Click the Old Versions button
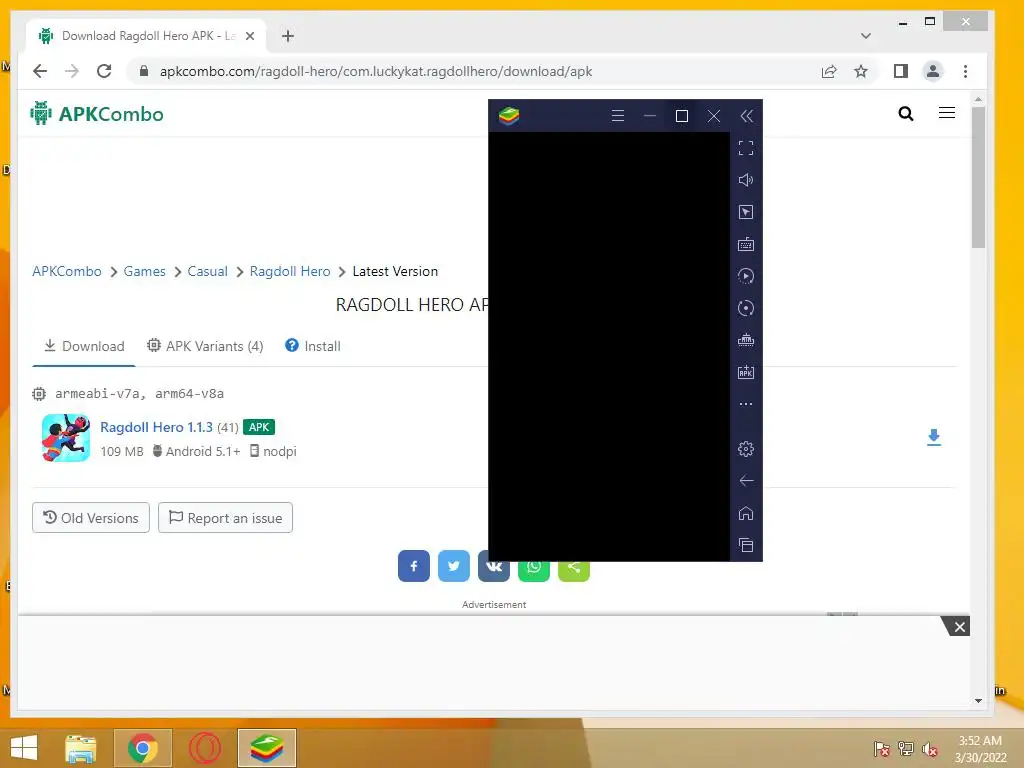Screen dimensions: 1024x768 (91, 518)
